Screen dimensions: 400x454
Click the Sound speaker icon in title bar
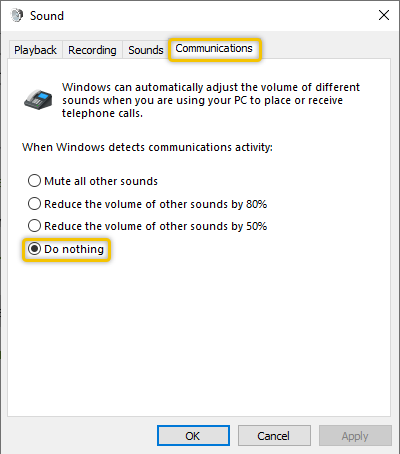point(17,15)
